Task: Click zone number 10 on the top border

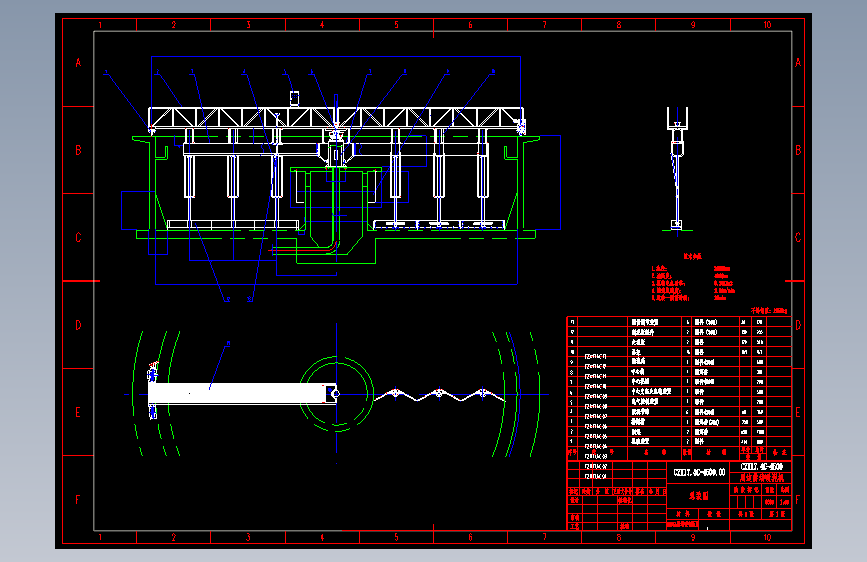Action: tap(767, 25)
